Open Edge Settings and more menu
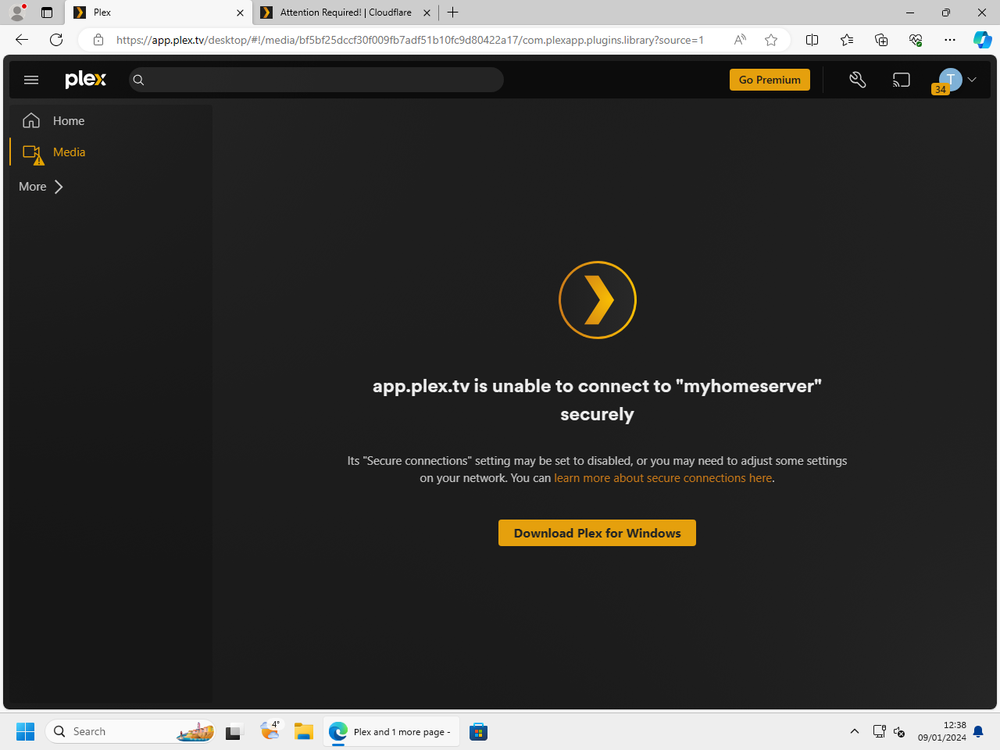The image size is (1000, 750). (950, 40)
